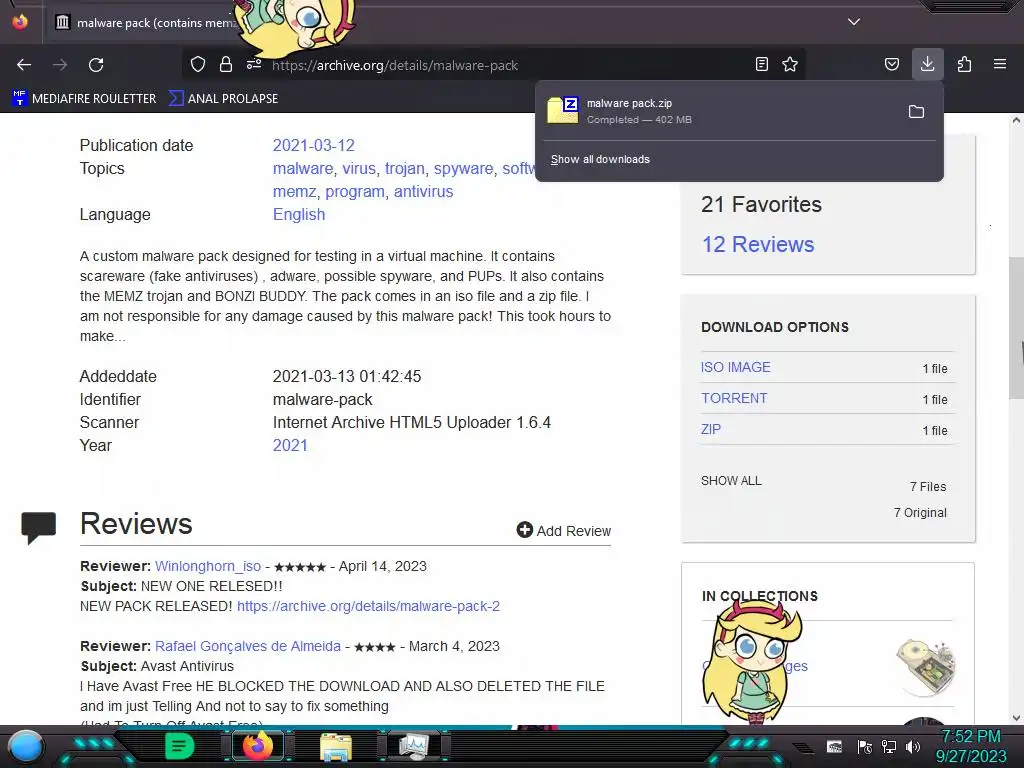Open reviewer Winlonghorn_iso profile
Viewport: 1024px width, 768px height.
pyautogui.click(x=208, y=566)
